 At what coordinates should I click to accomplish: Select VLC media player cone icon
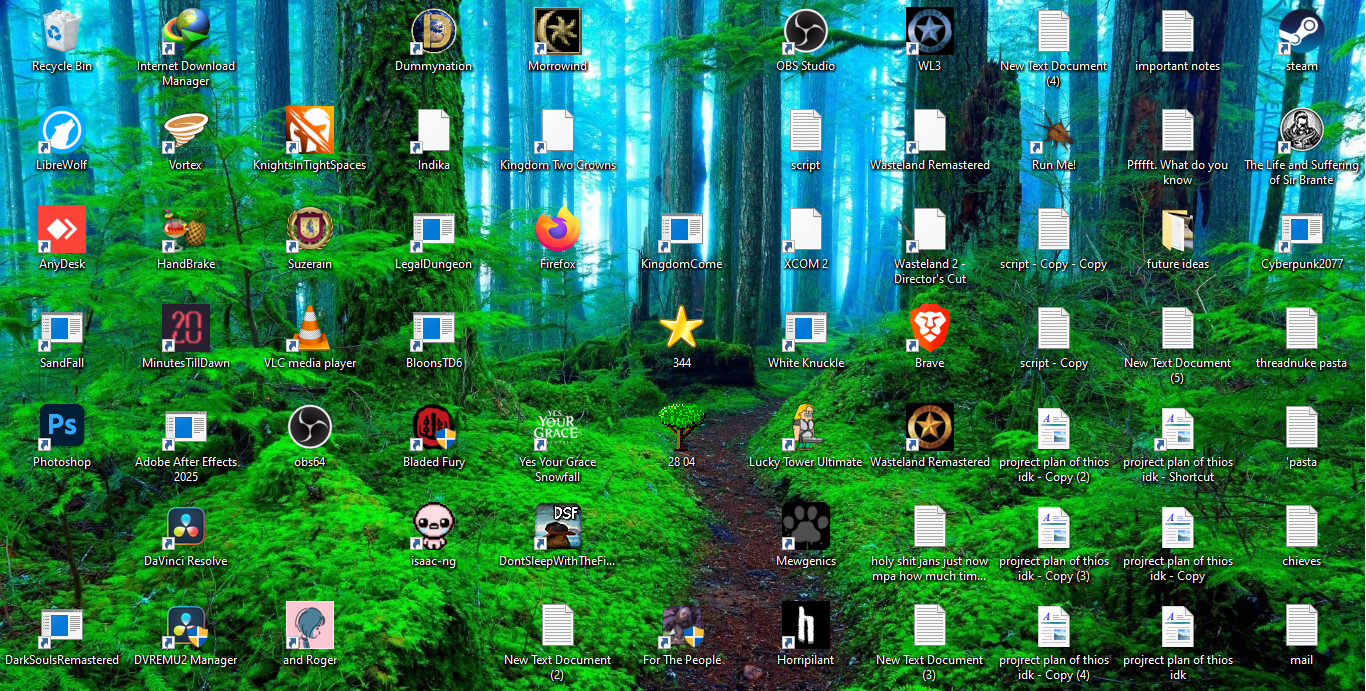[310, 328]
